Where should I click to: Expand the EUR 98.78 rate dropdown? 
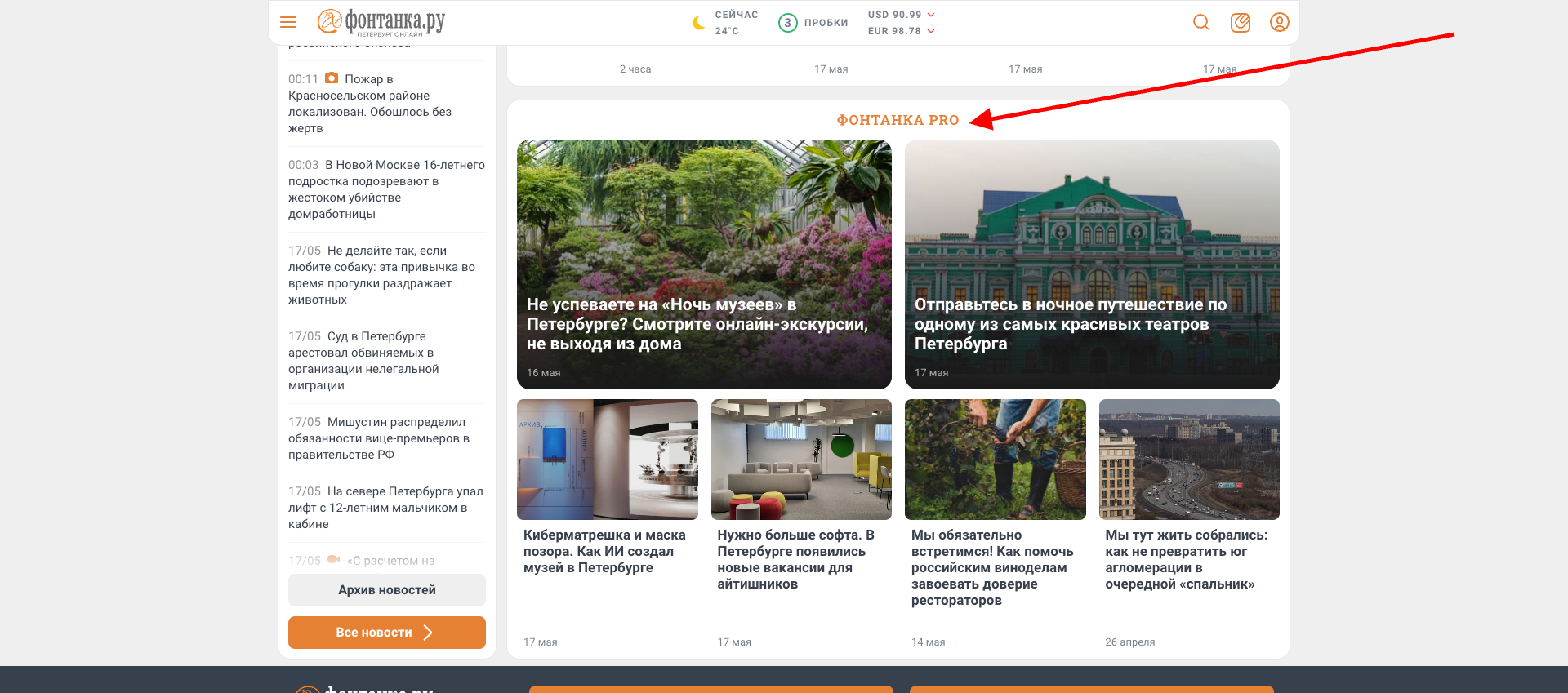click(x=930, y=31)
